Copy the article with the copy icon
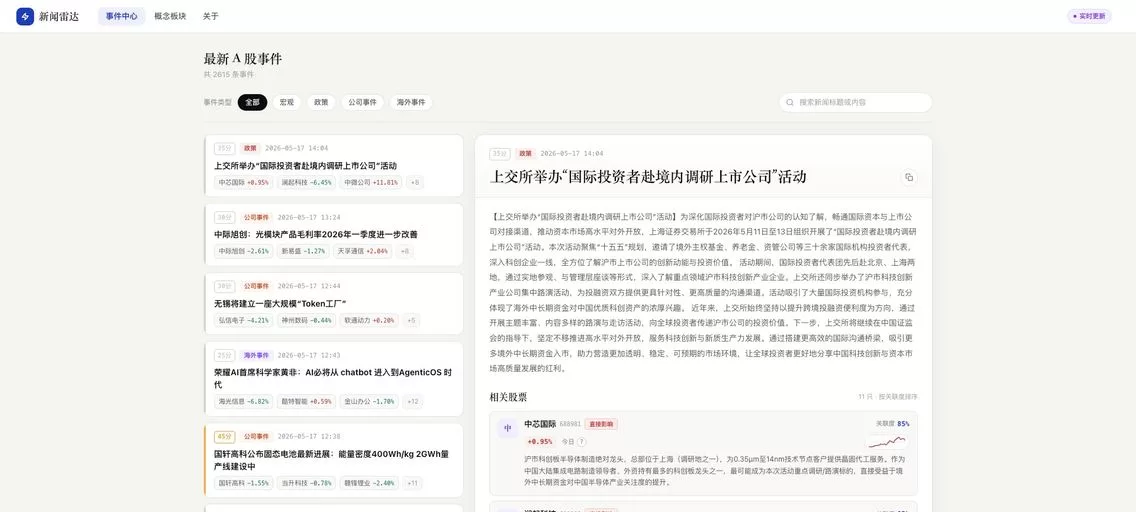 pyautogui.click(x=909, y=177)
